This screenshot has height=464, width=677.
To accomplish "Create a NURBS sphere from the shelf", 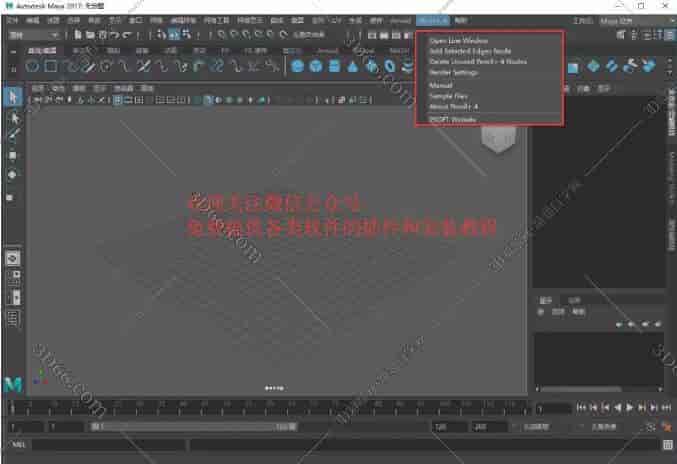I will pos(297,66).
